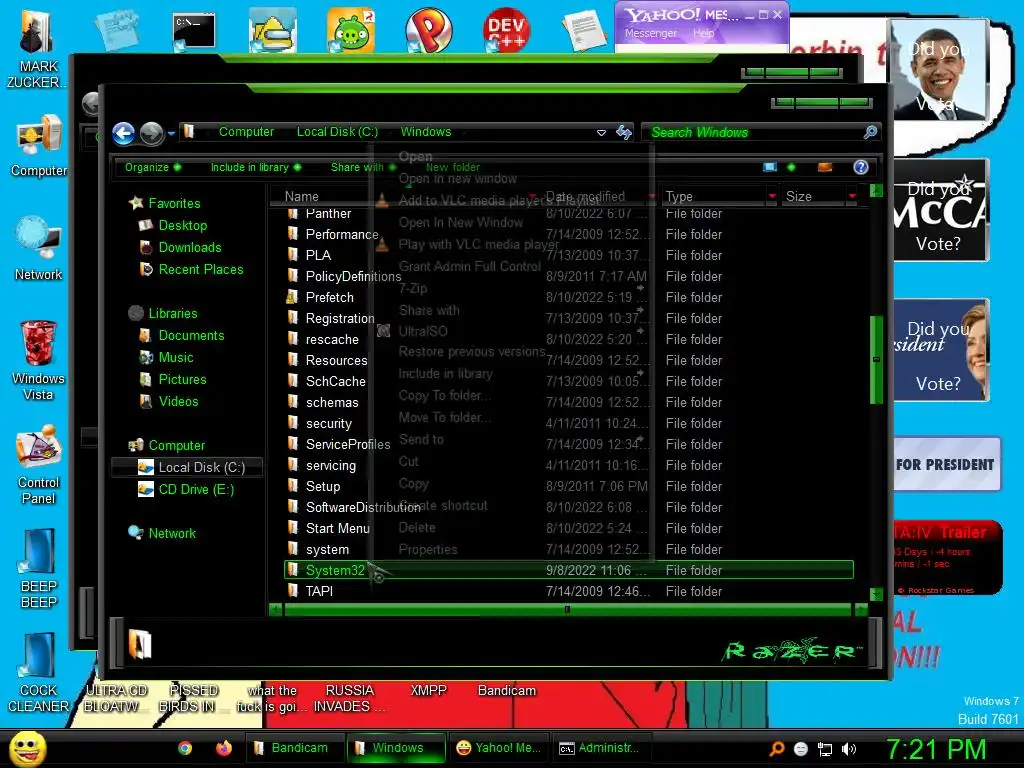
Task: Open the Control Panel desktop icon
Action: click(x=39, y=465)
